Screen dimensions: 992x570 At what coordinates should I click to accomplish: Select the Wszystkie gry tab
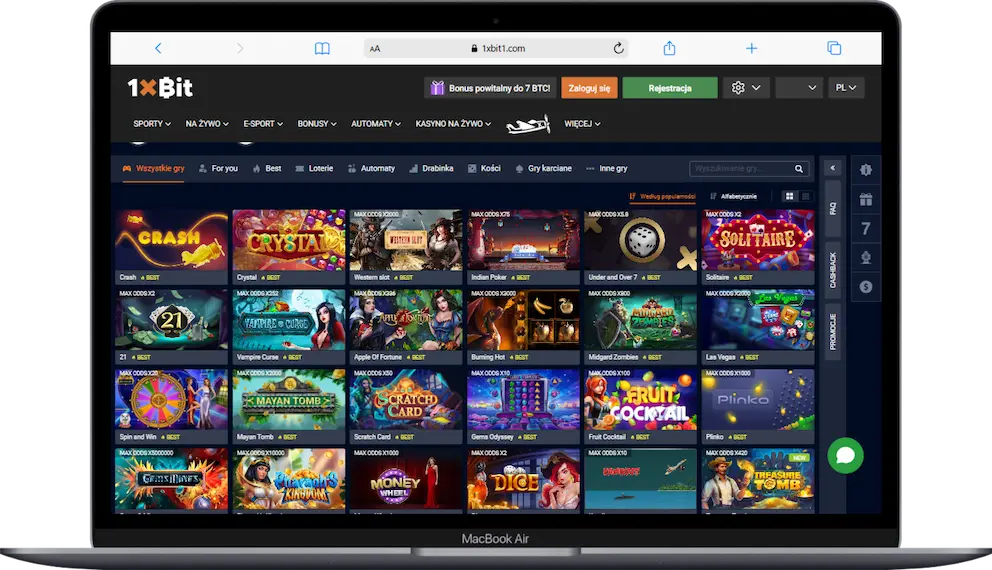(153, 168)
